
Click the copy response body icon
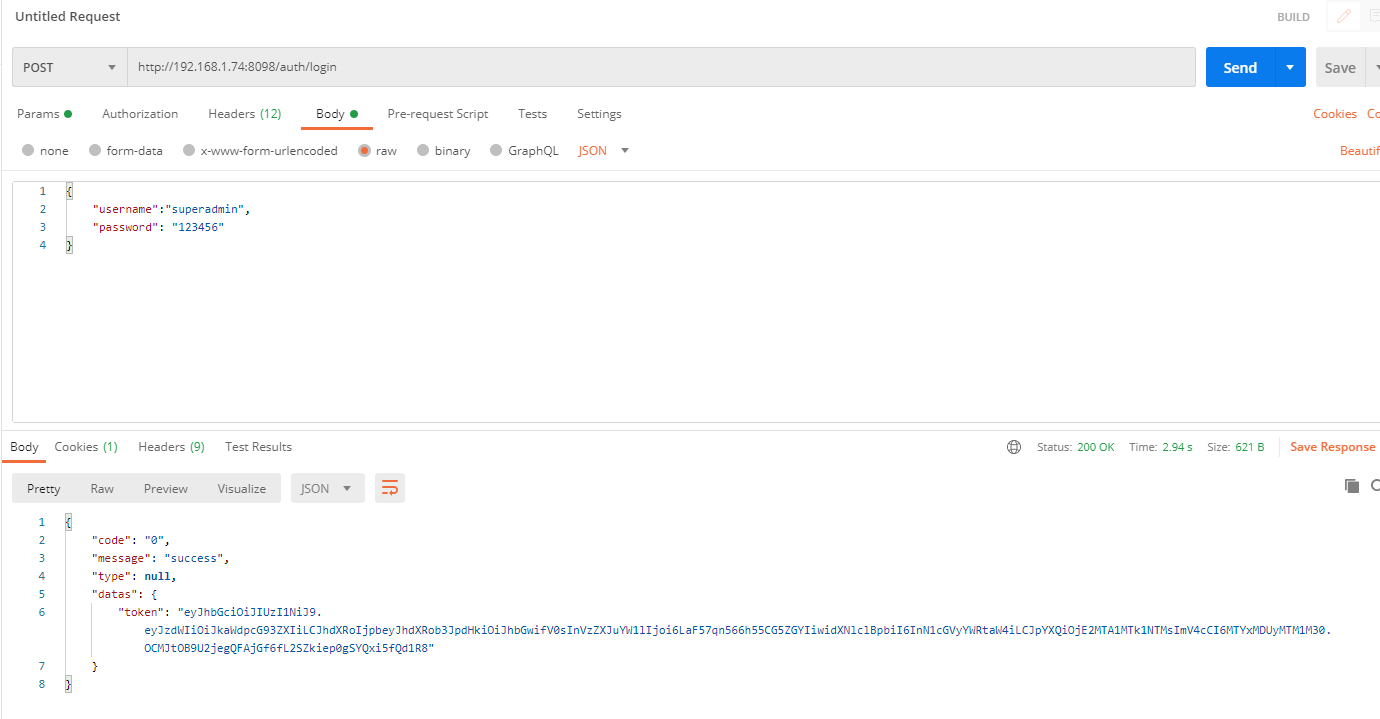pos(1351,485)
